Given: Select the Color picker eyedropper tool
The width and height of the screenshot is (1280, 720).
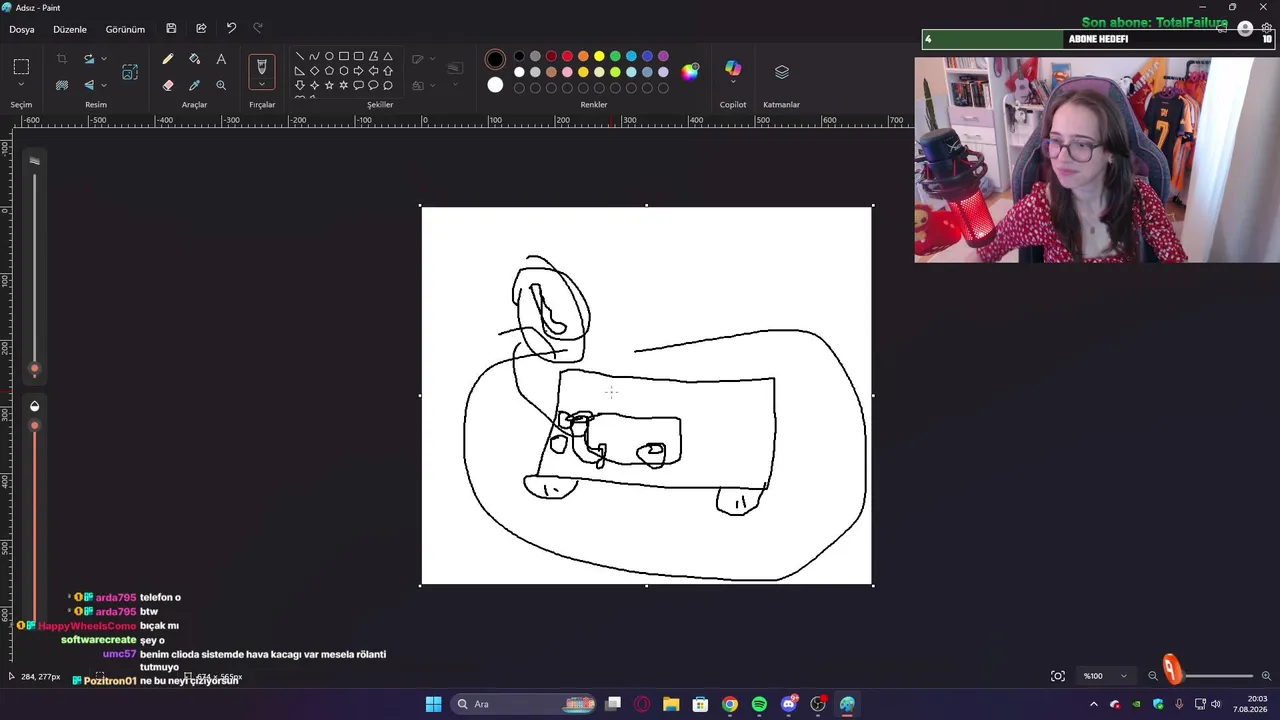Looking at the screenshot, I should point(194,86).
